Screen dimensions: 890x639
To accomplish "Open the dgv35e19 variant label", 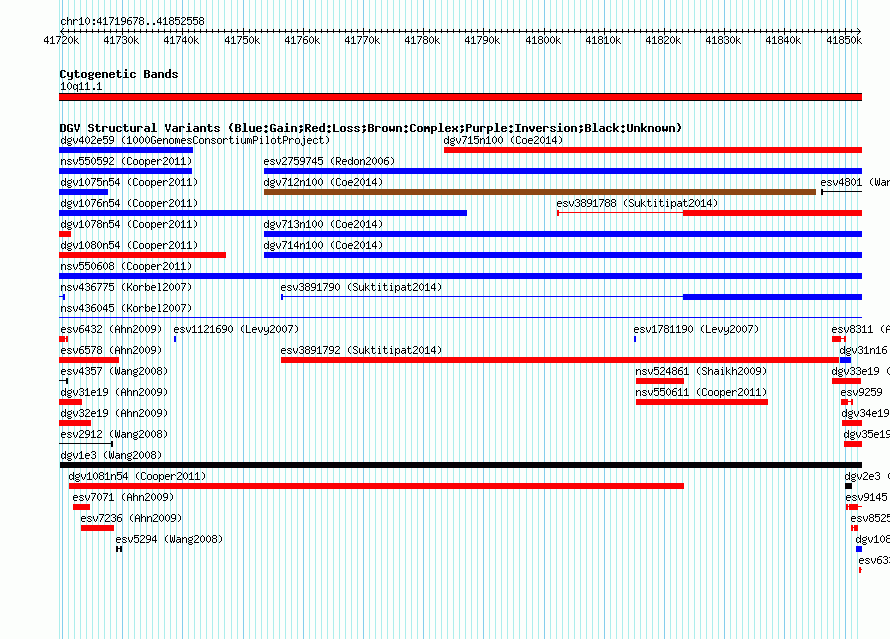I will point(867,434).
